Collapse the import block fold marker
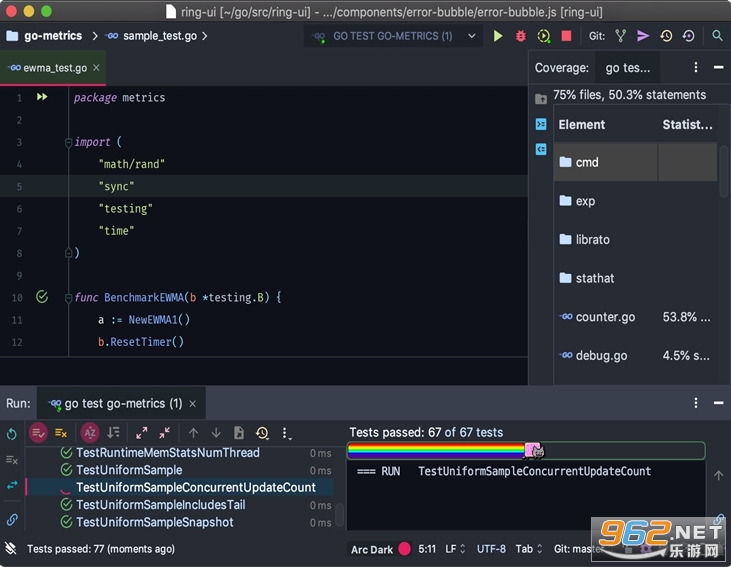Viewport: 731px width, 567px height. [x=68, y=142]
